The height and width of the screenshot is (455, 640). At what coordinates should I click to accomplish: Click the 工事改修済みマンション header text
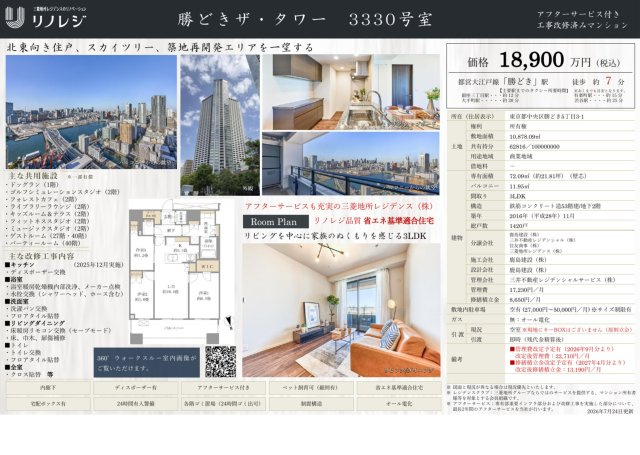(582, 25)
